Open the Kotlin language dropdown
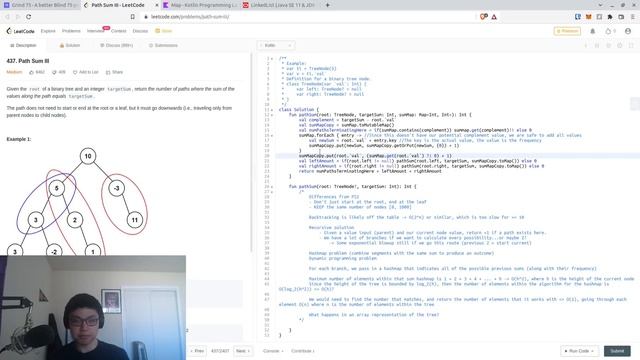This screenshot has height=360, width=640. (276, 45)
